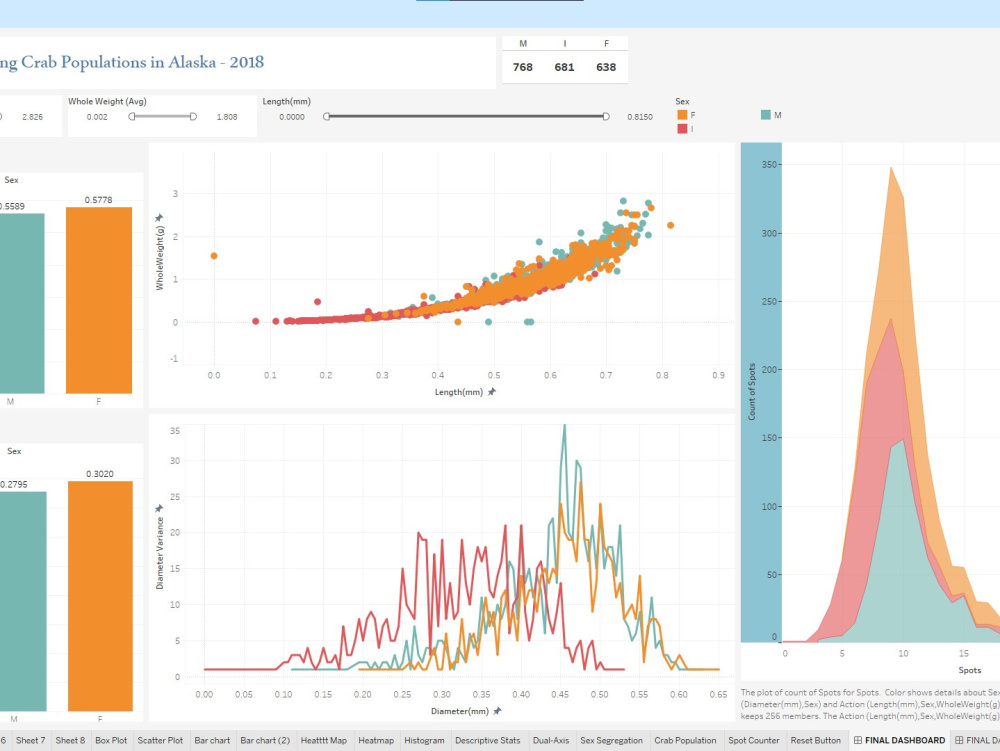Click the pin icon next to Length(mm) axis title
1000x751 pixels.
492,392
